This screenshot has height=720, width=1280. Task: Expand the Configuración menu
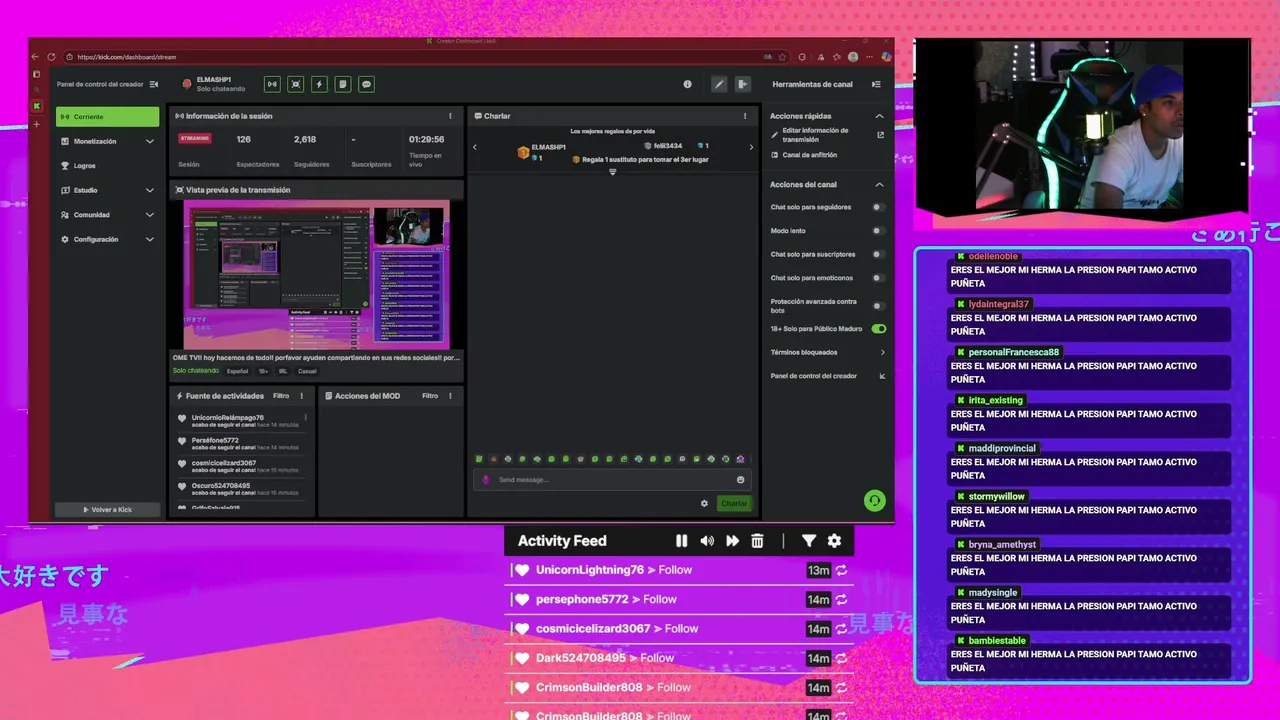pos(149,240)
